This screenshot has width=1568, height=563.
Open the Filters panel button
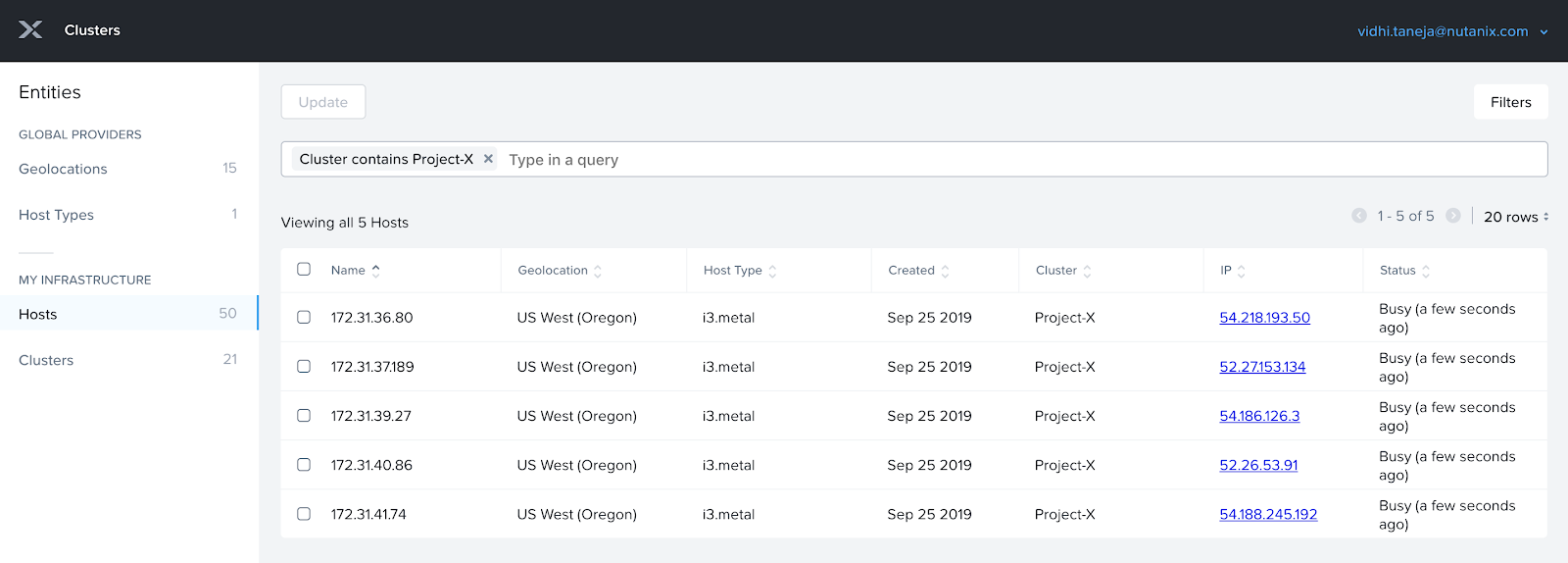click(x=1510, y=102)
